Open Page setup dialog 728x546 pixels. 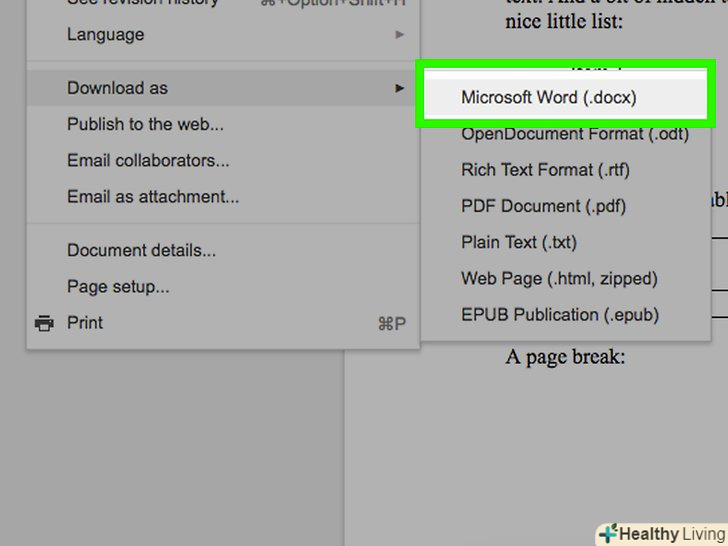coord(223,287)
